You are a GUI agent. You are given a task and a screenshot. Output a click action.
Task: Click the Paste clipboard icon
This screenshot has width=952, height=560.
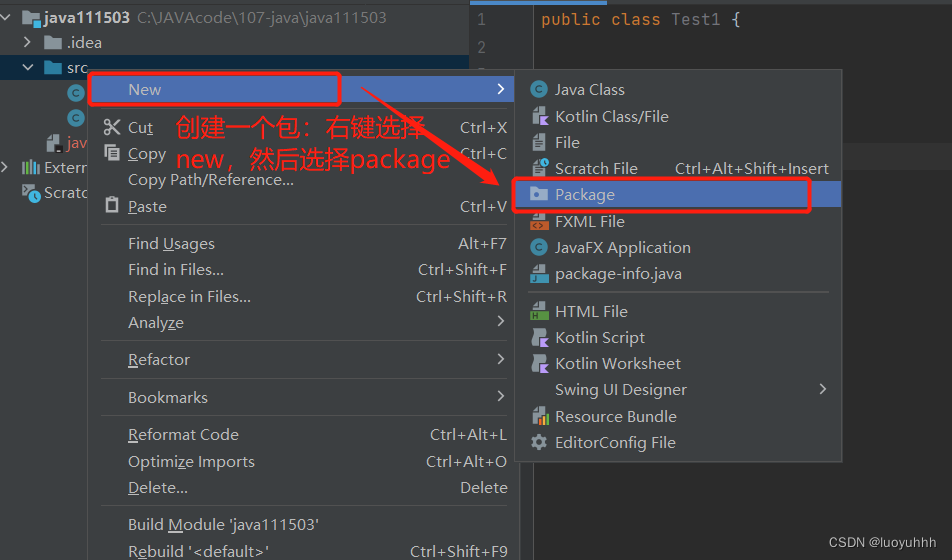[x=112, y=205]
